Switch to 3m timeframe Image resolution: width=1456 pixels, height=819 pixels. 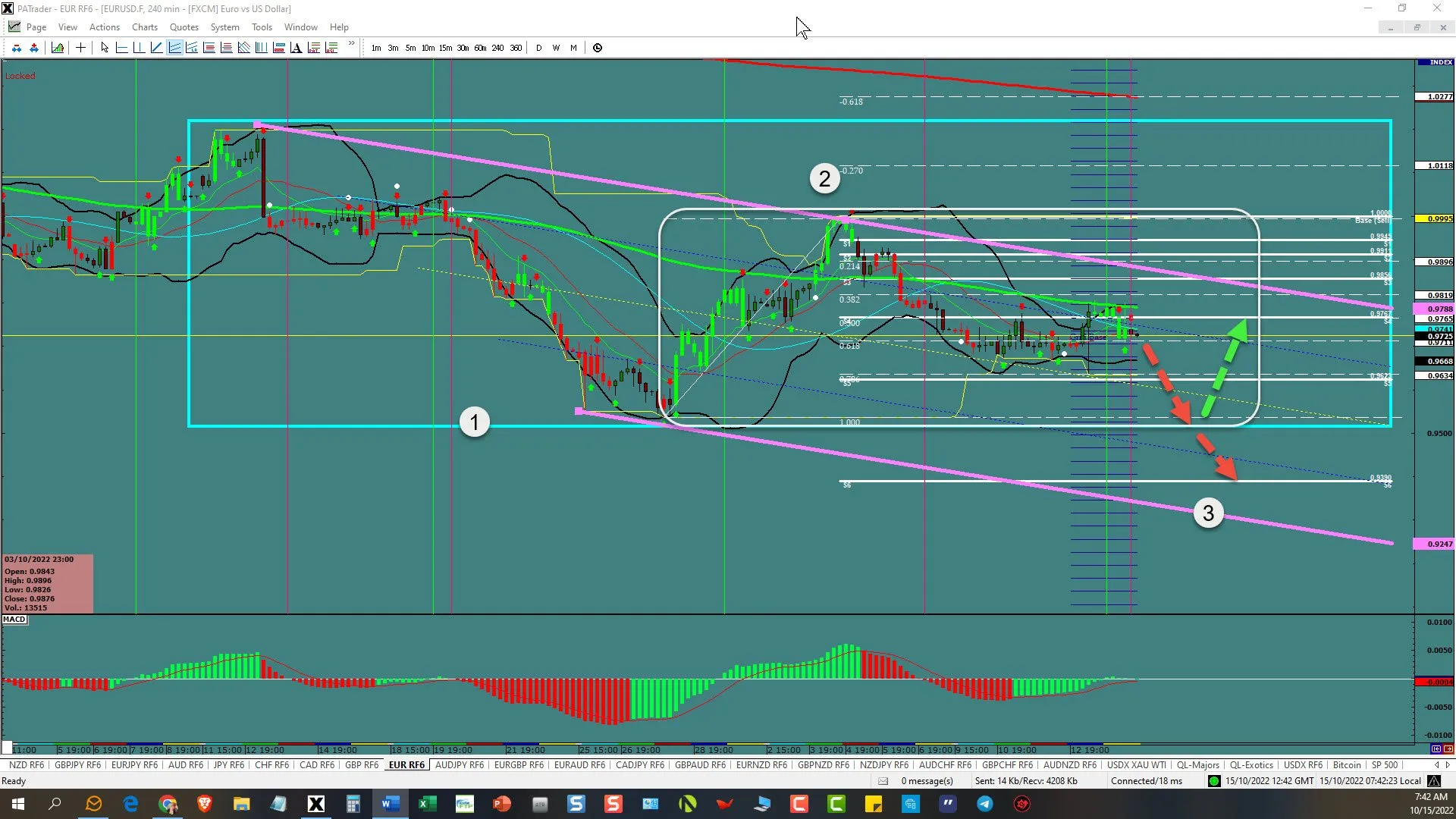[x=393, y=48]
